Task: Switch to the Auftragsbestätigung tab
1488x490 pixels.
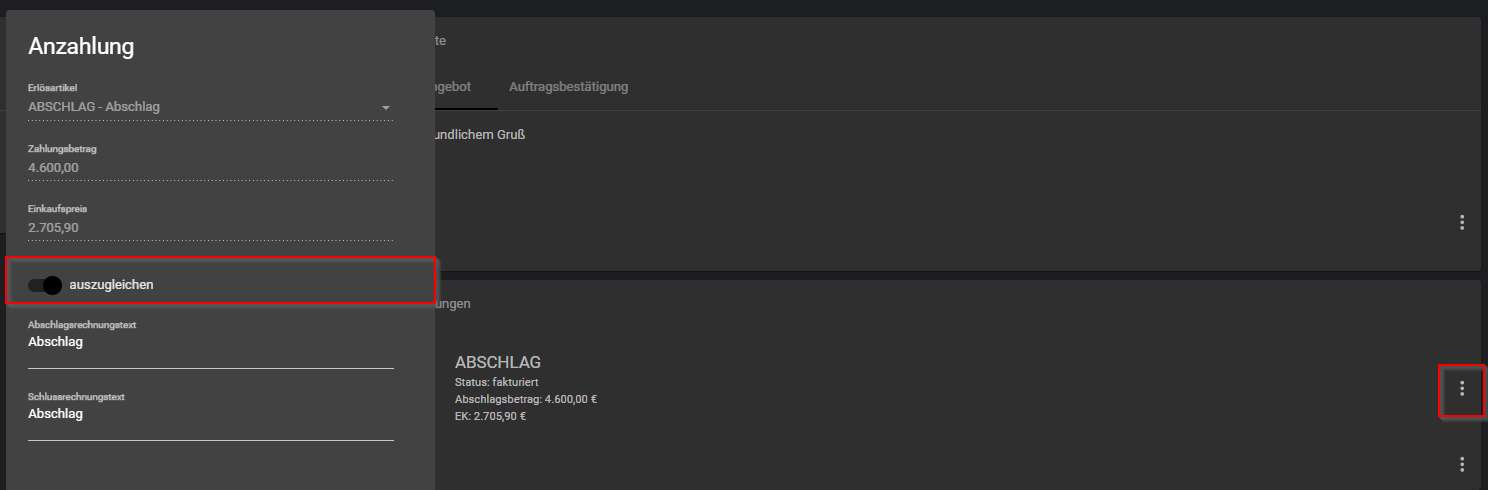Action: (569, 87)
